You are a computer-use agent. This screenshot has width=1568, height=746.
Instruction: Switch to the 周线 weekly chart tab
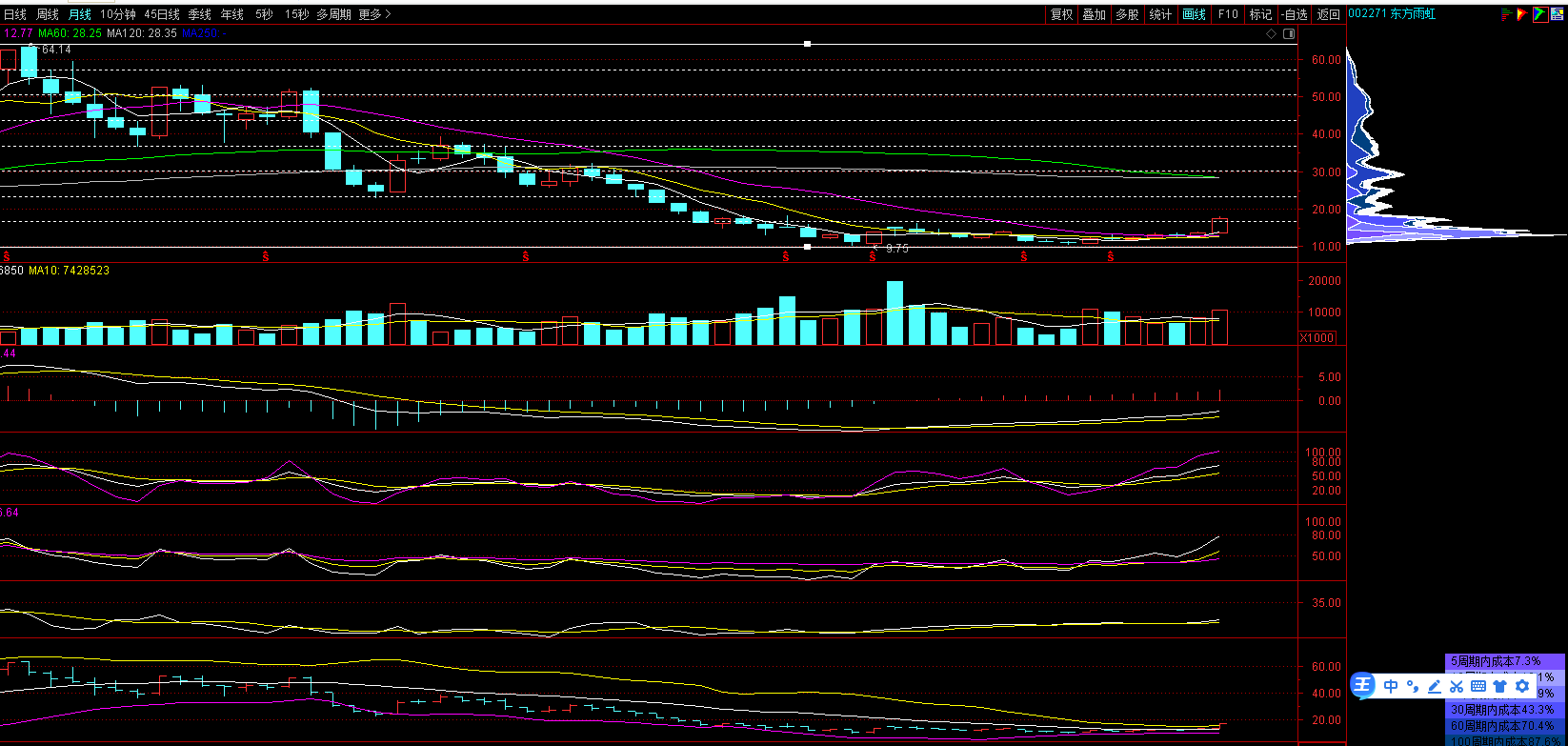47,14
